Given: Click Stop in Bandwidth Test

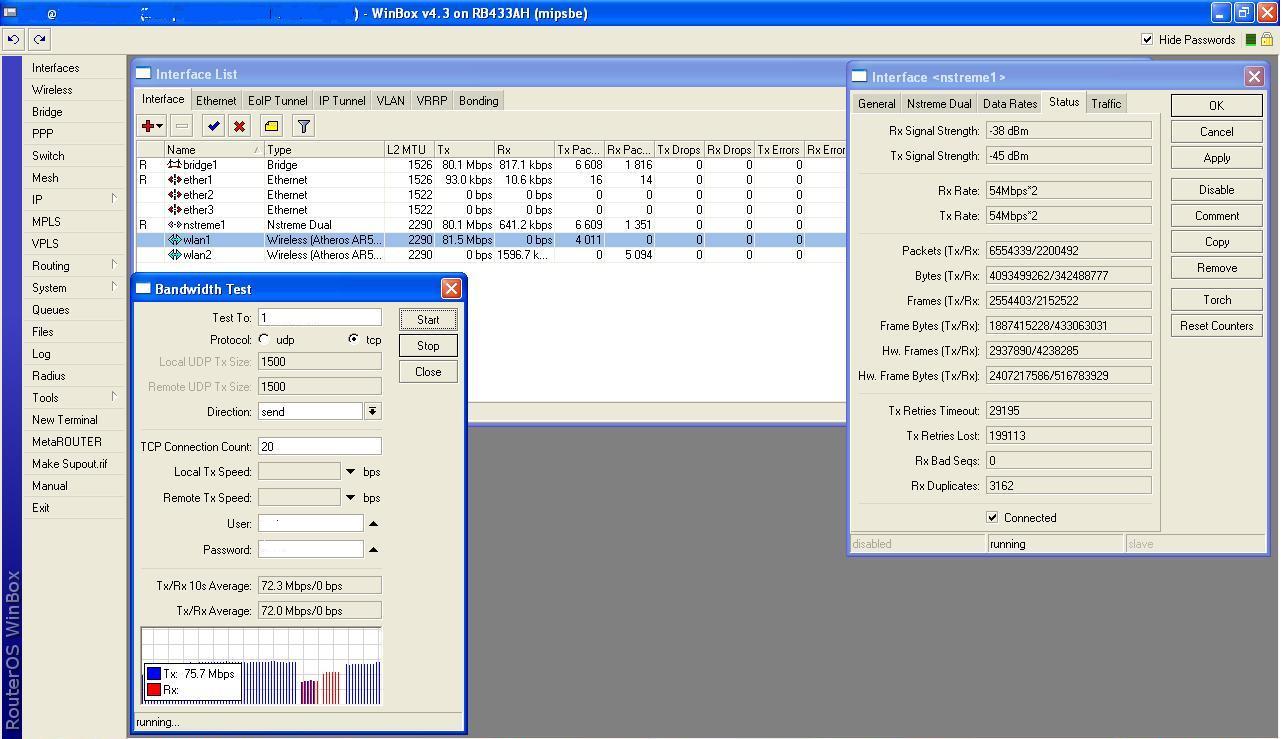Looking at the screenshot, I should click(428, 346).
